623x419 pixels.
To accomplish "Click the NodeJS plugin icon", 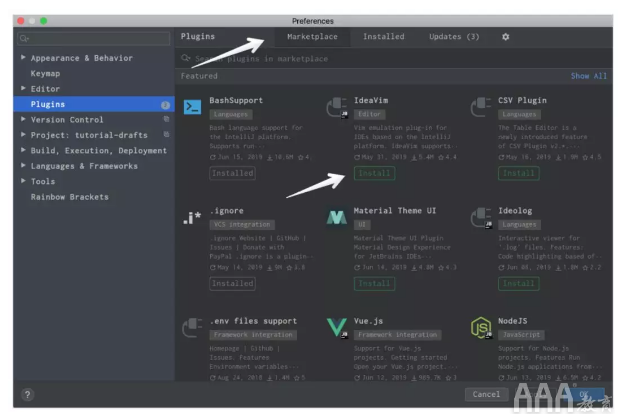I will coord(481,327).
